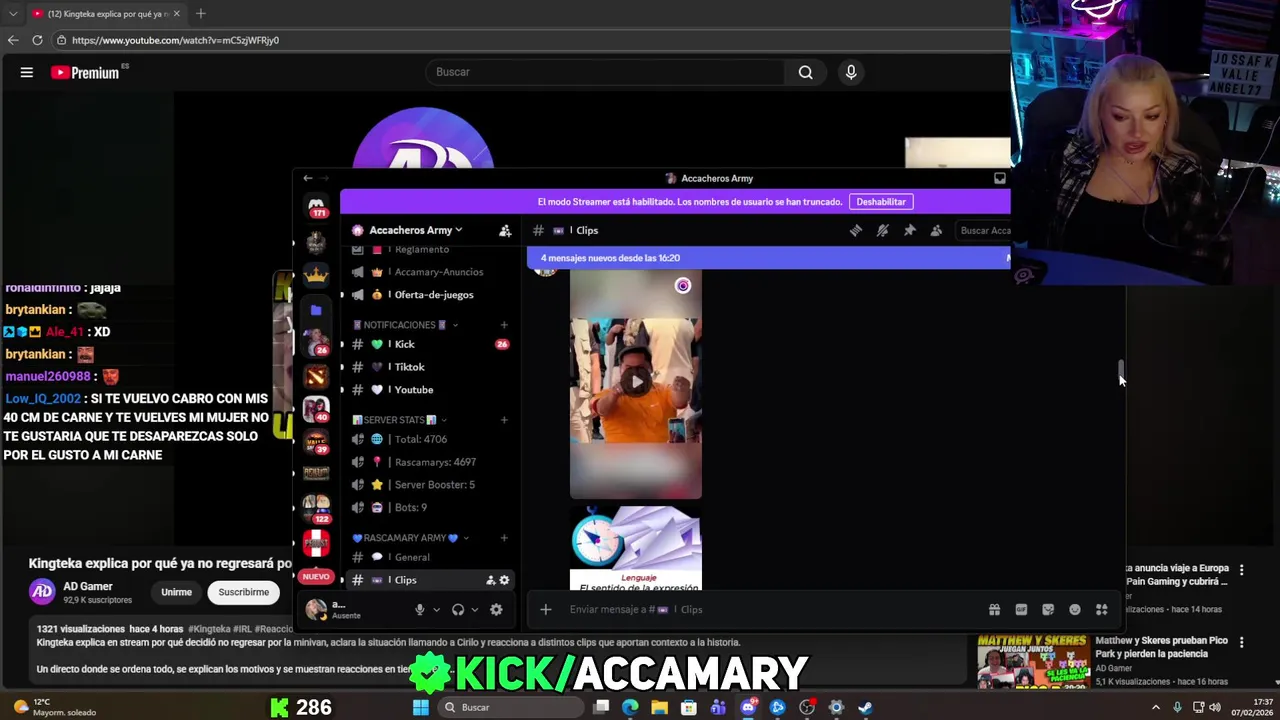Image resolution: width=1280 pixels, height=720 pixels.
Task: Open options menu for Matthew y Skeres video
Action: tap(1242, 642)
